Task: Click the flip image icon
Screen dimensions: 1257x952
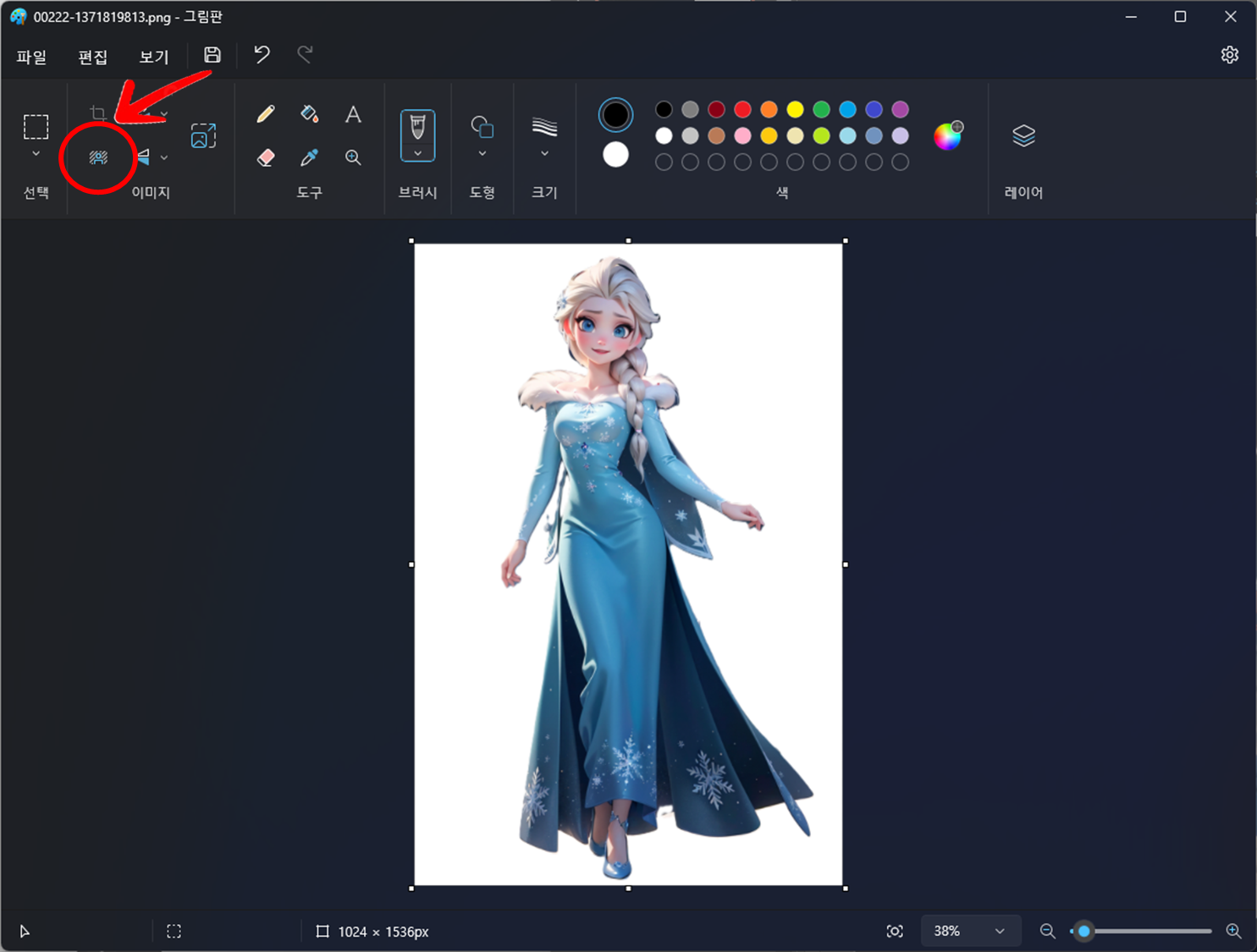Action: tap(144, 157)
